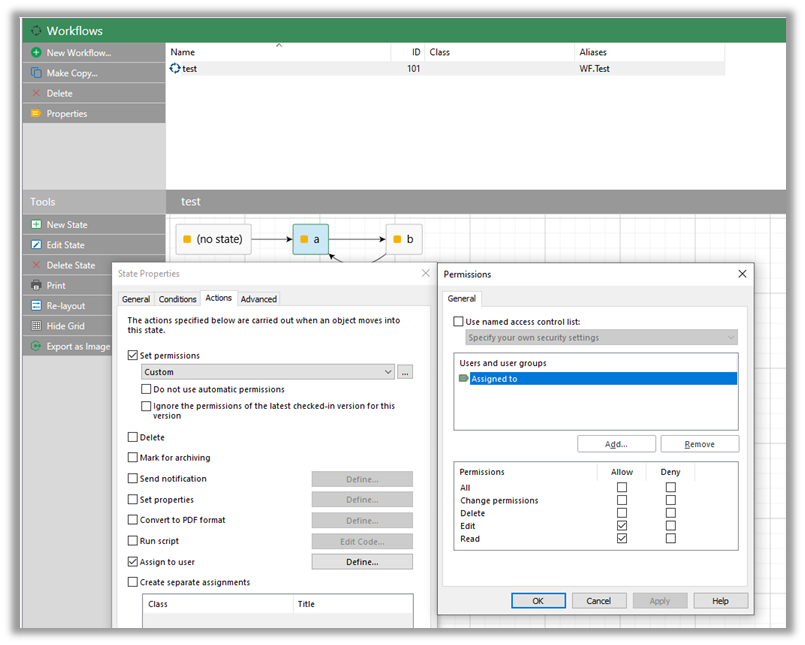The height and width of the screenshot is (645, 805).
Task: Click the Make Copy icon
Action: (36, 73)
